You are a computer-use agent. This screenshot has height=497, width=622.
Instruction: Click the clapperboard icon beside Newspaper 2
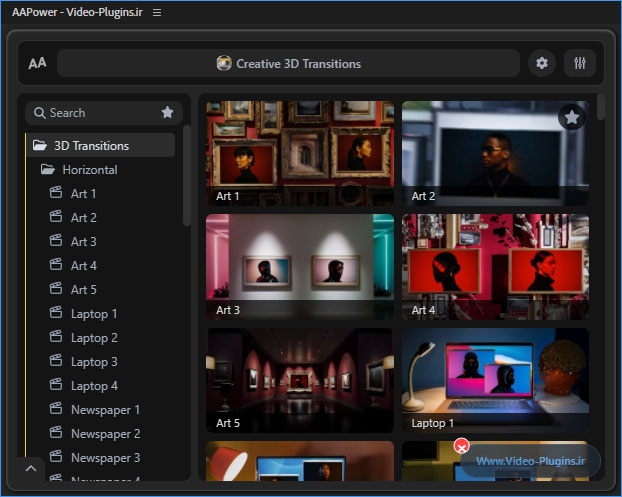click(56, 433)
